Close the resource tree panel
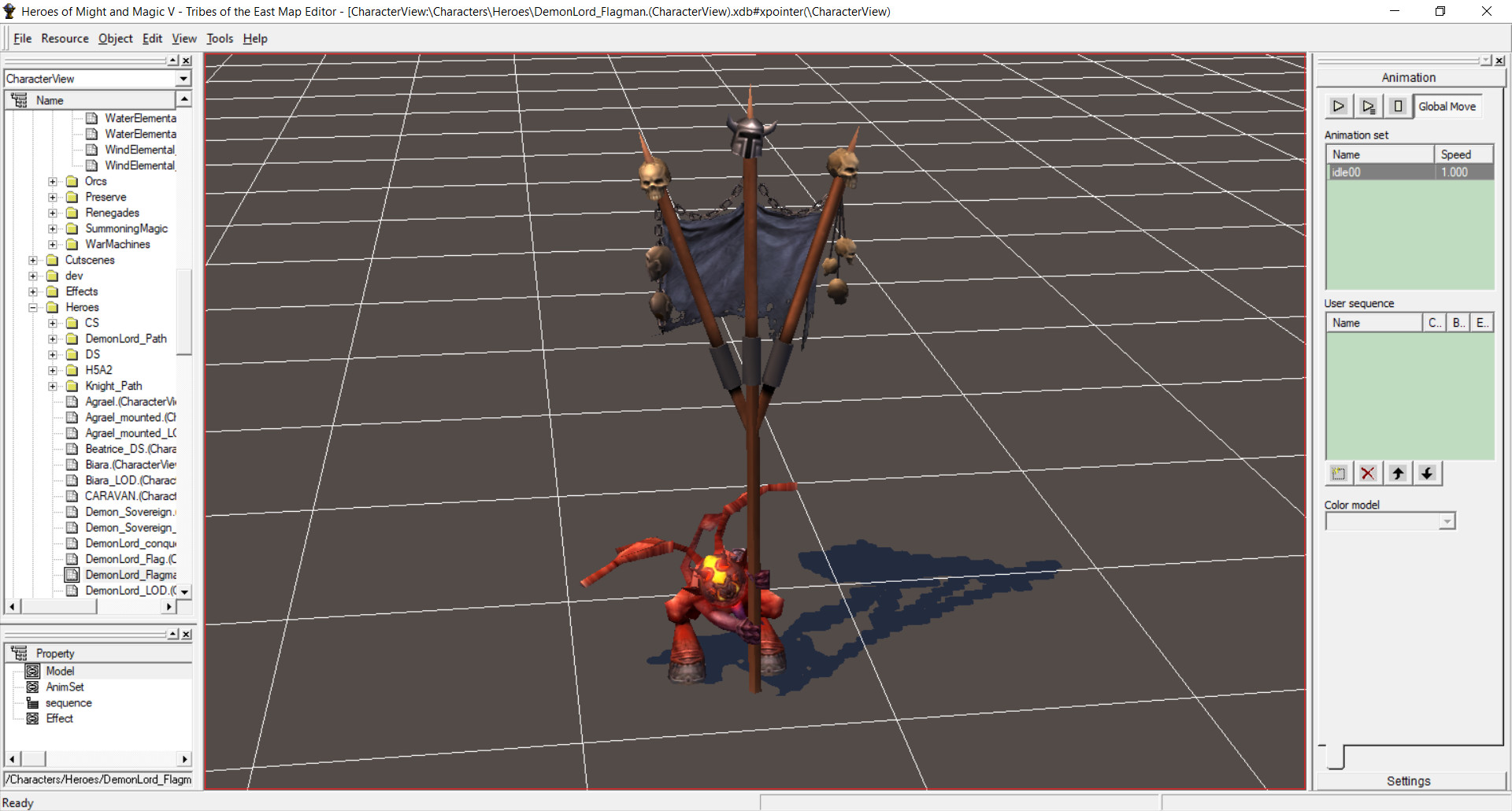1512x811 pixels. click(x=187, y=61)
